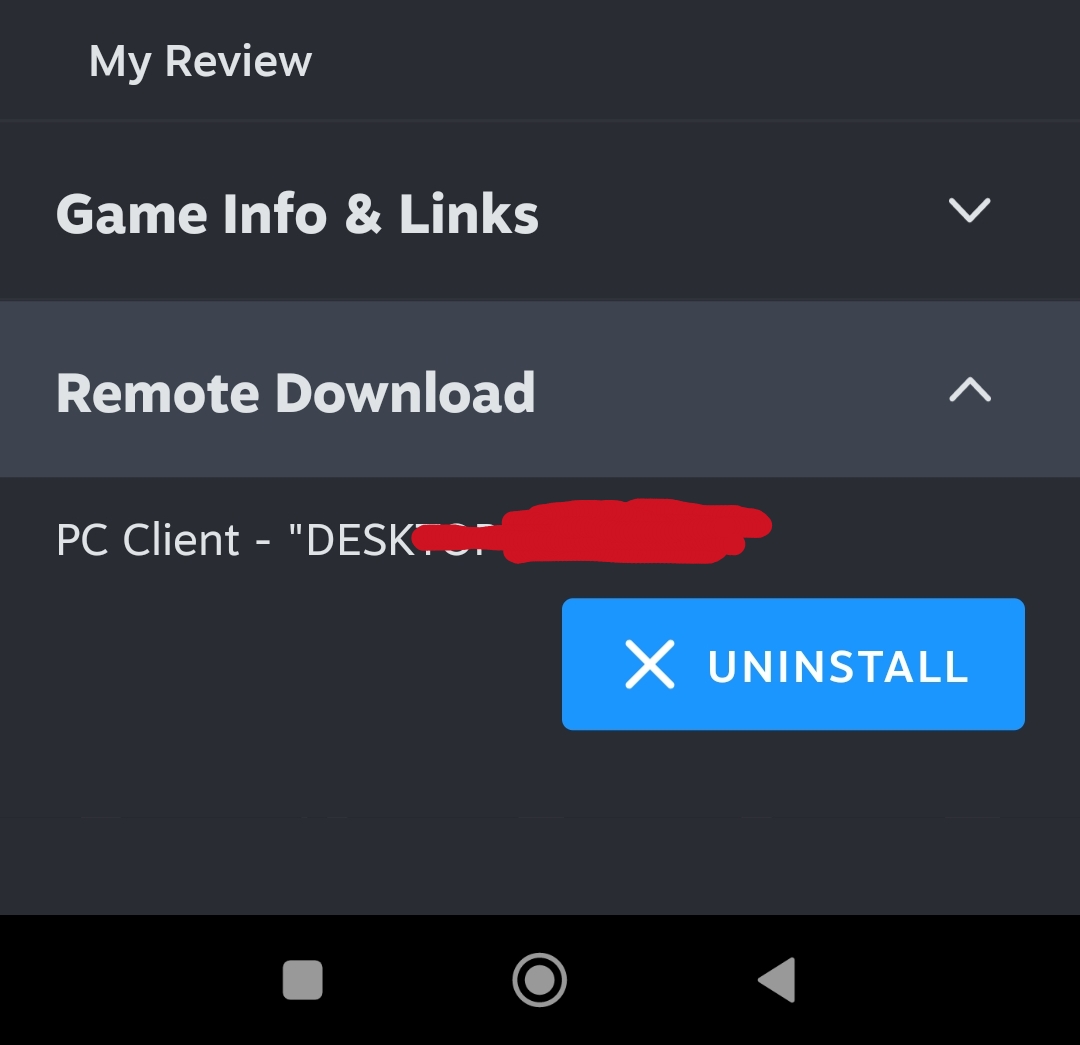The width and height of the screenshot is (1080, 1045).
Task: Select the Game Info & Links heading text
Action: [x=297, y=214]
